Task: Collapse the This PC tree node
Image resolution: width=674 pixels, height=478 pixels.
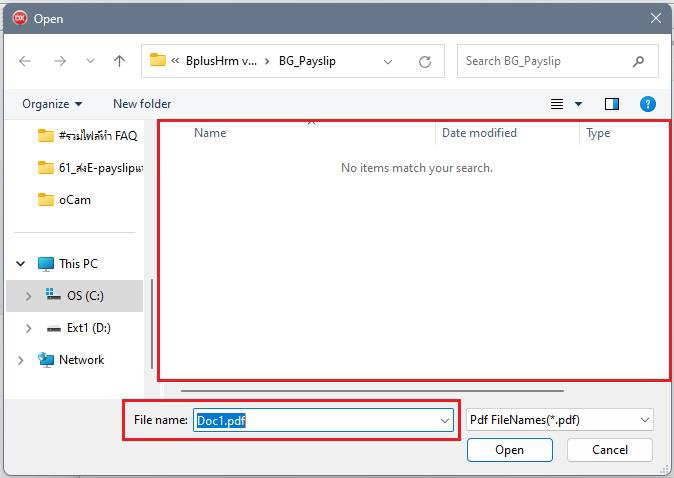Action: 21,264
